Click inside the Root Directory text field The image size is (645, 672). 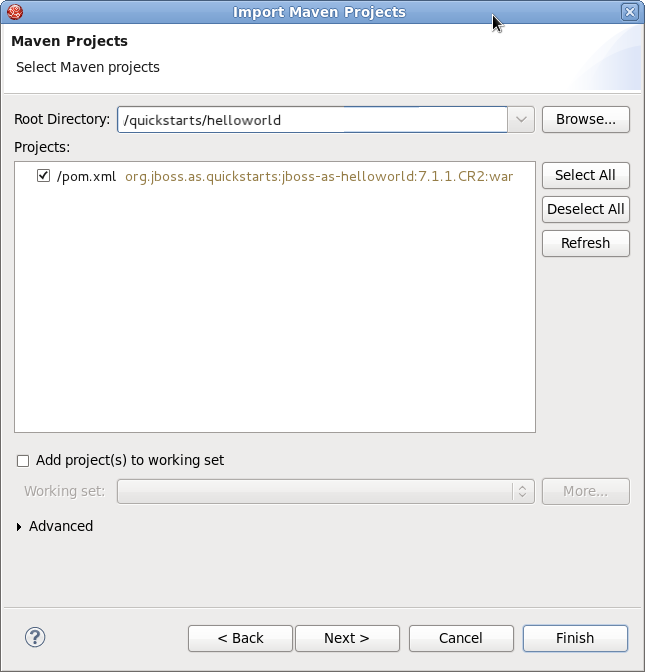pyautogui.click(x=312, y=120)
